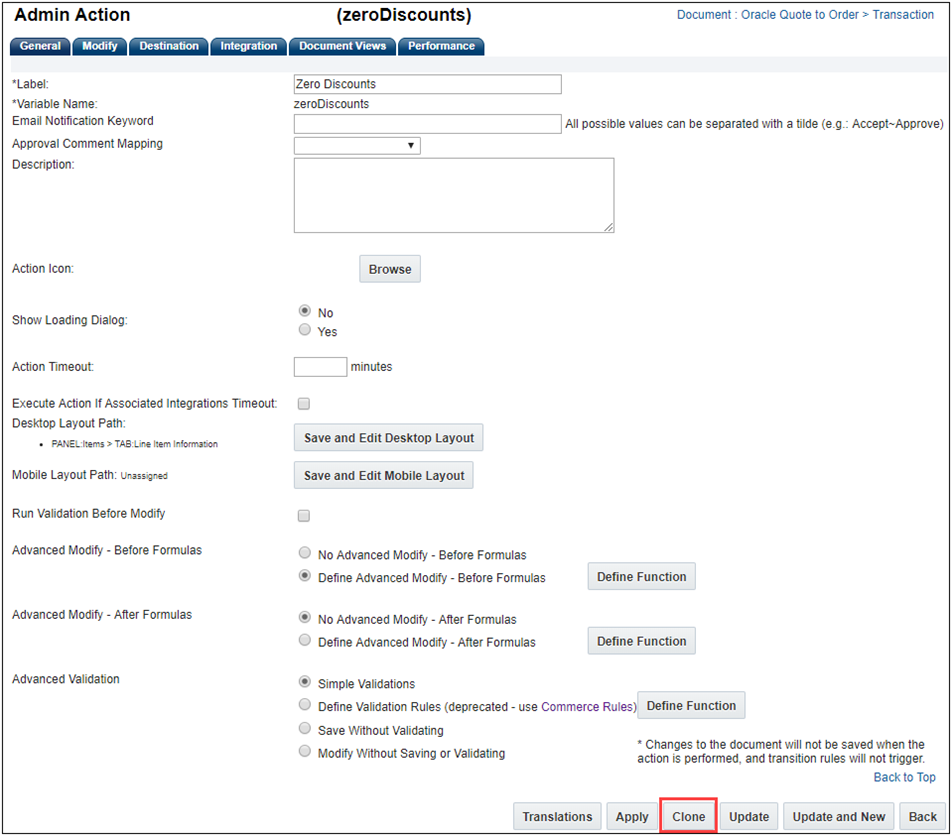Click Browse to choose an Action Icon

(389, 268)
